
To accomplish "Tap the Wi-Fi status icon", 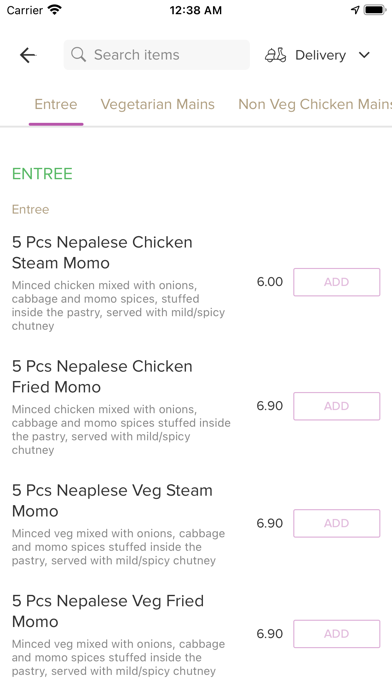I will click(55, 10).
